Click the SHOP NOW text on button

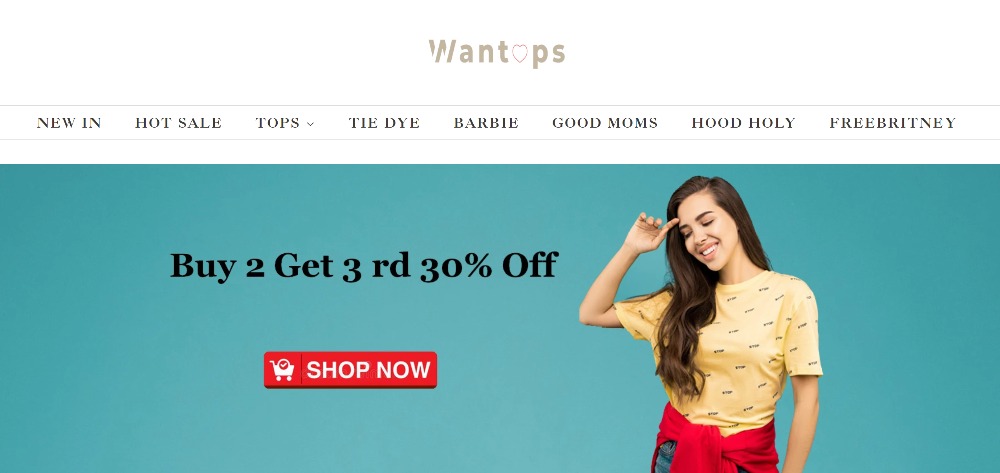369,370
